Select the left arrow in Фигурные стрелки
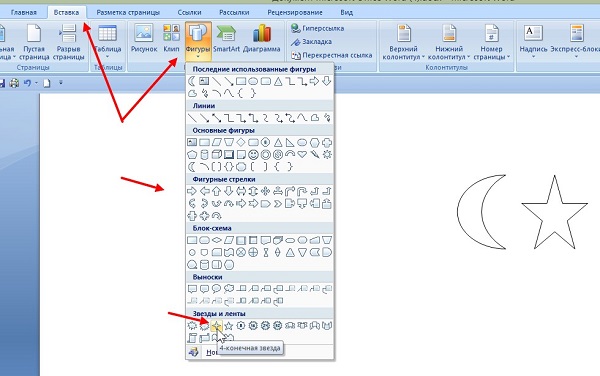Screen dimensions: 600x376 point(204,191)
